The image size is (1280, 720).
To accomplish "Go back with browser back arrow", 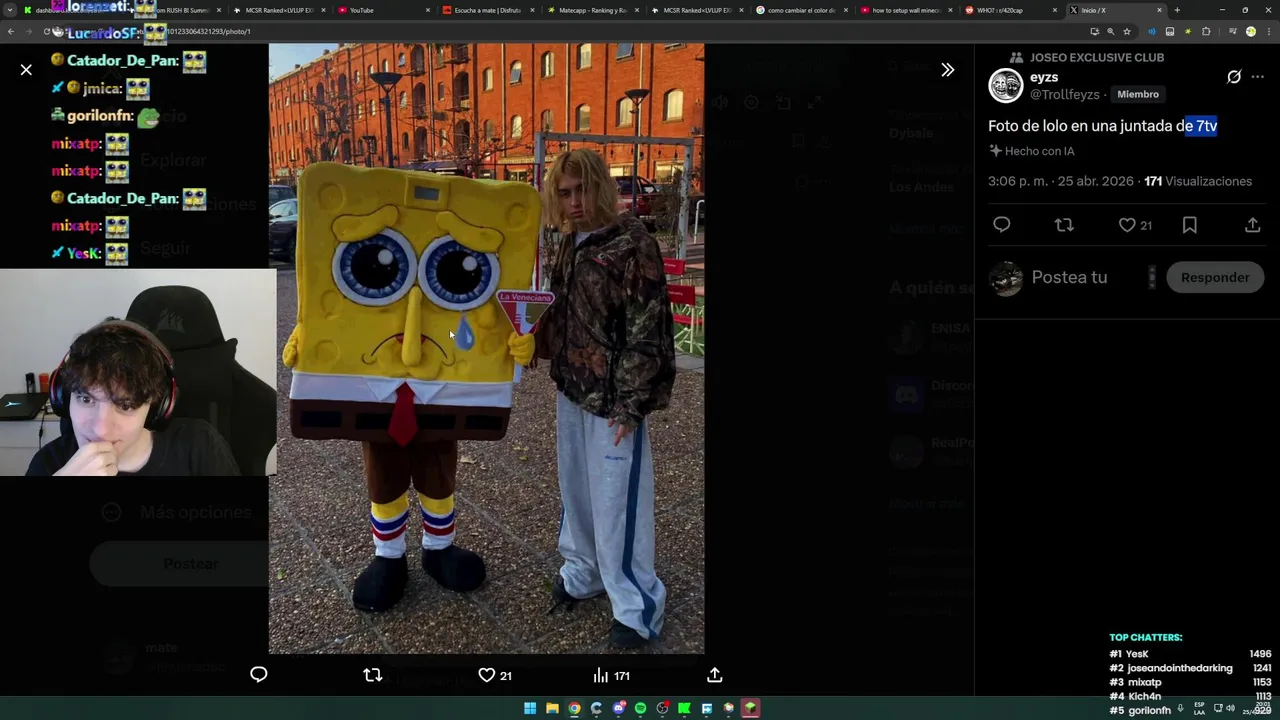I will click(x=11, y=31).
